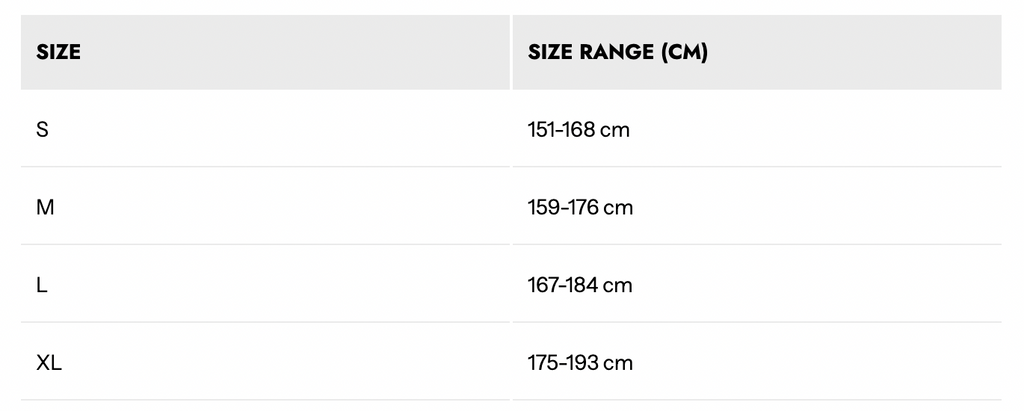Select the M size cell

(45, 208)
